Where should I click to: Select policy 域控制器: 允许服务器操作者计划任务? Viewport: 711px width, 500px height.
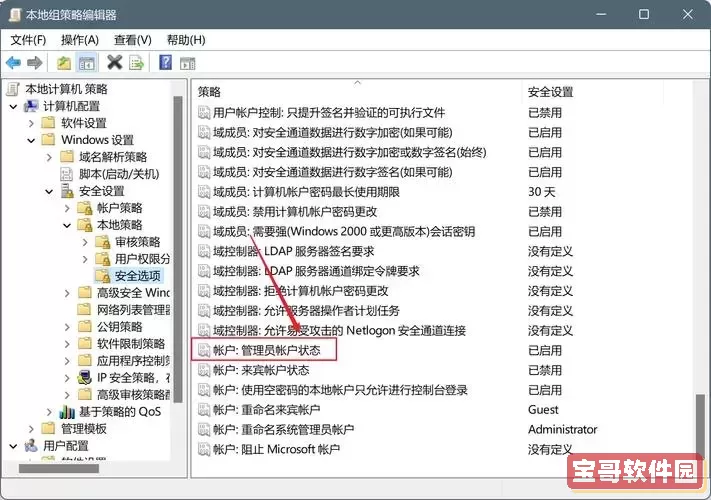(x=306, y=311)
